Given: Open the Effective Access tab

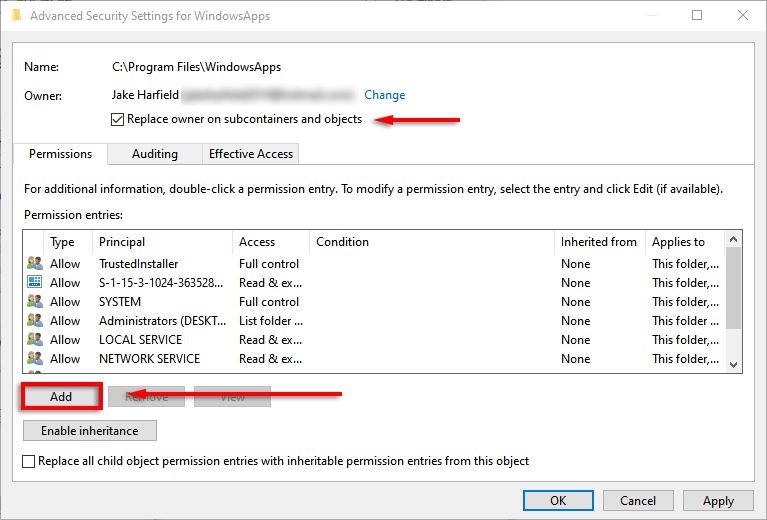Looking at the screenshot, I should click(250, 154).
